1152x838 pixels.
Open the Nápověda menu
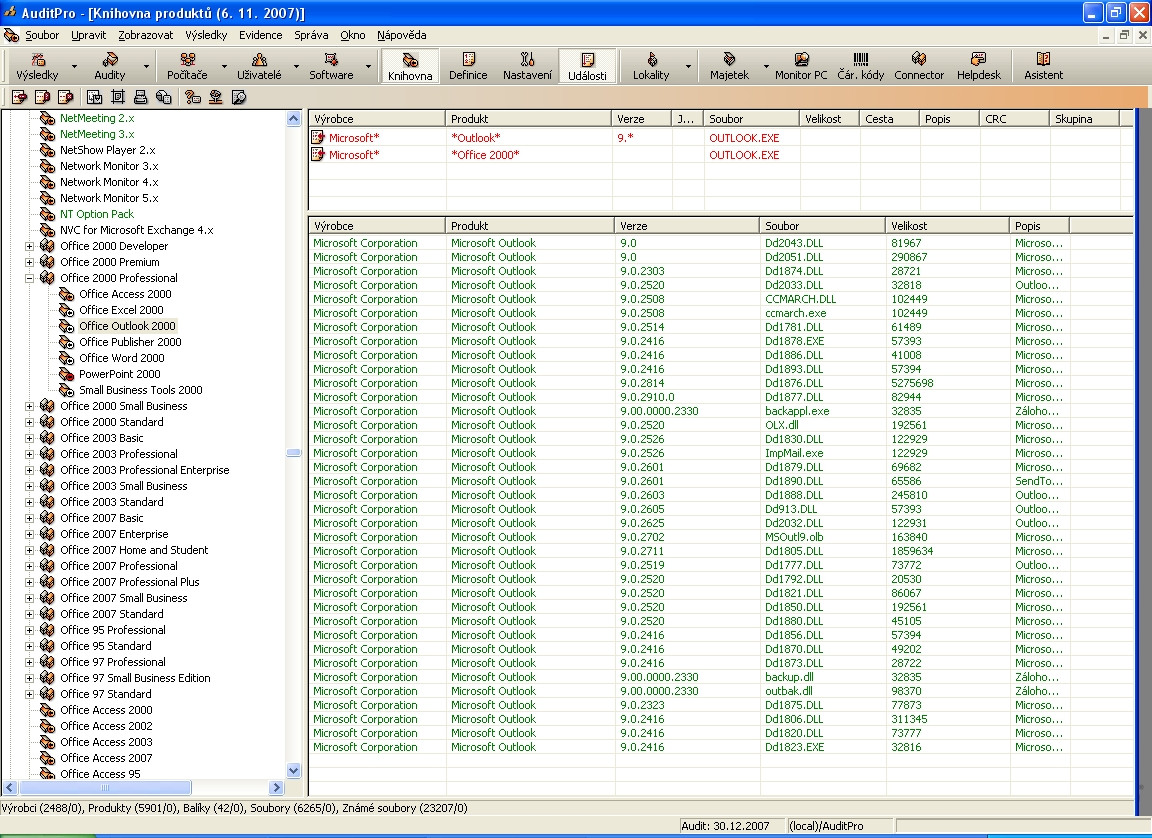[x=401, y=35]
